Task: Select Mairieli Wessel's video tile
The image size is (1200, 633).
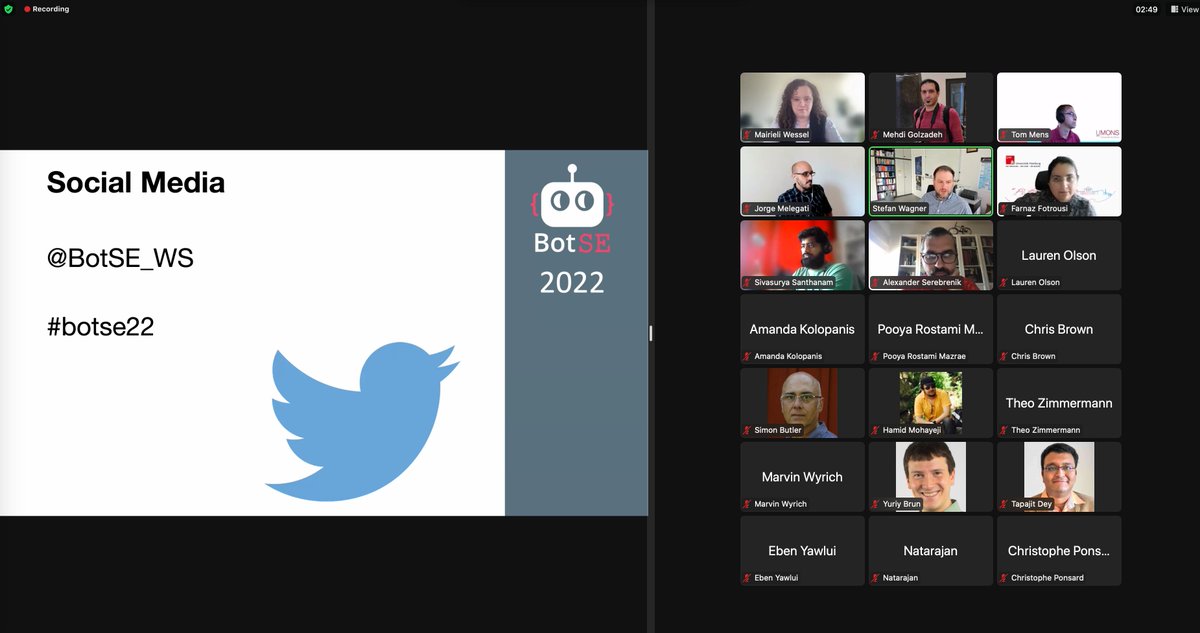Action: click(x=802, y=107)
